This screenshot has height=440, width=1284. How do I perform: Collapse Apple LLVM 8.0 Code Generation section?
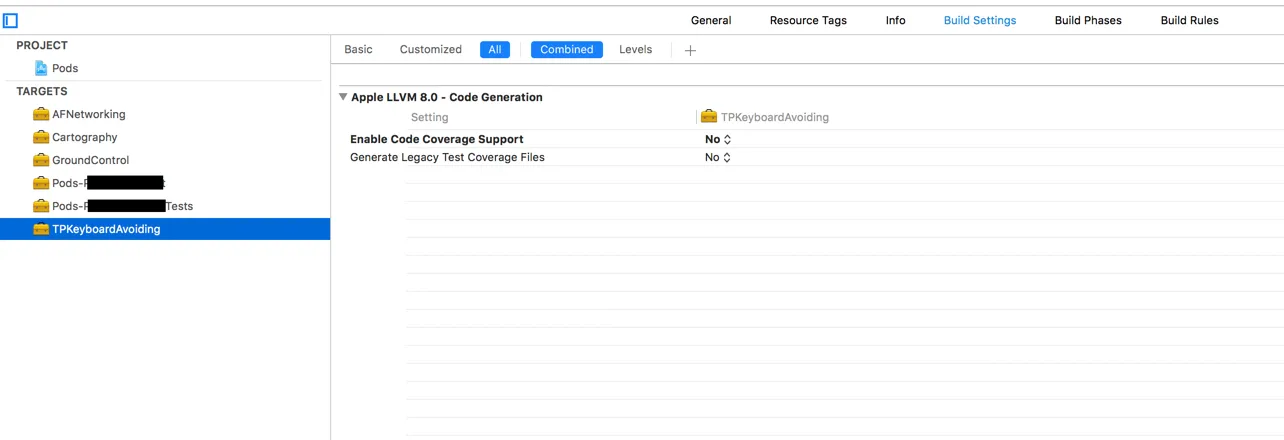point(343,97)
